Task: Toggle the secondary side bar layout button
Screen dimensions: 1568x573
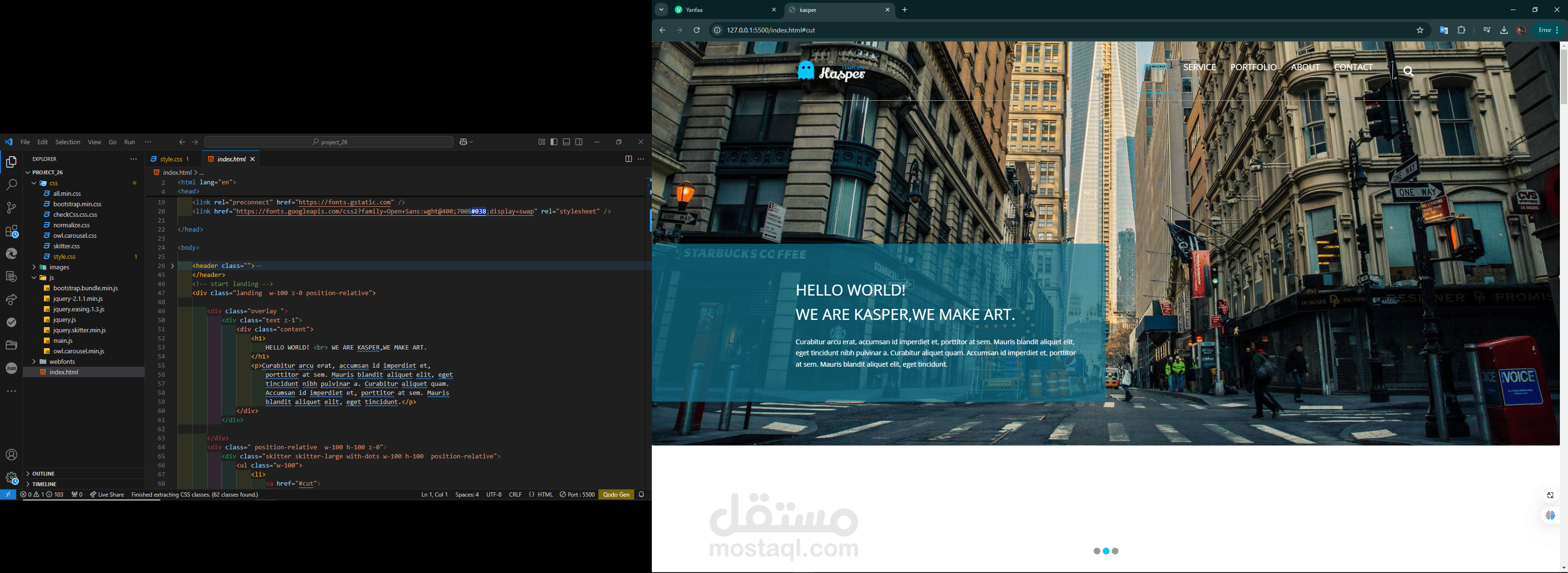Action: point(579,142)
